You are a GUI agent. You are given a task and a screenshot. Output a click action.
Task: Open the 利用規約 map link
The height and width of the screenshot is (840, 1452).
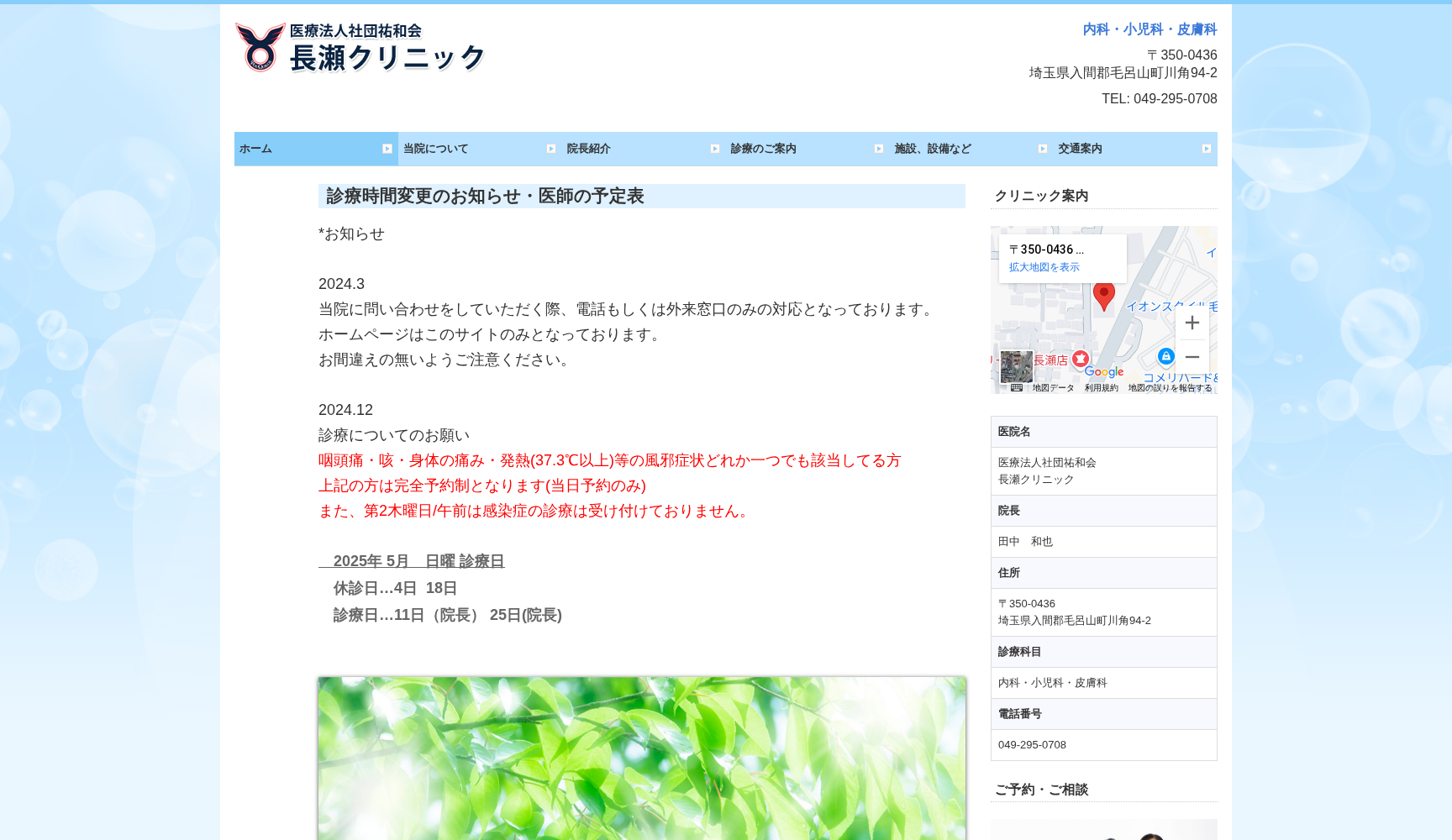[1102, 388]
